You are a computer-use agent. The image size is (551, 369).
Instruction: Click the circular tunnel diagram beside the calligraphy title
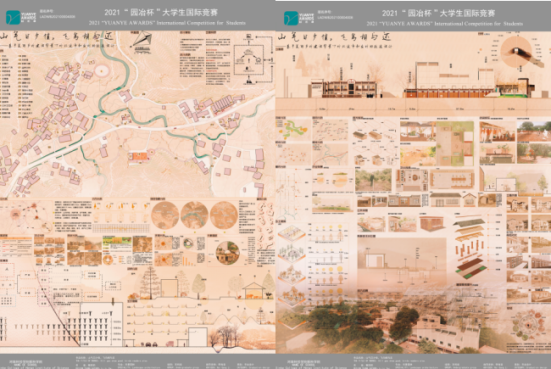pyautogui.click(x=516, y=52)
